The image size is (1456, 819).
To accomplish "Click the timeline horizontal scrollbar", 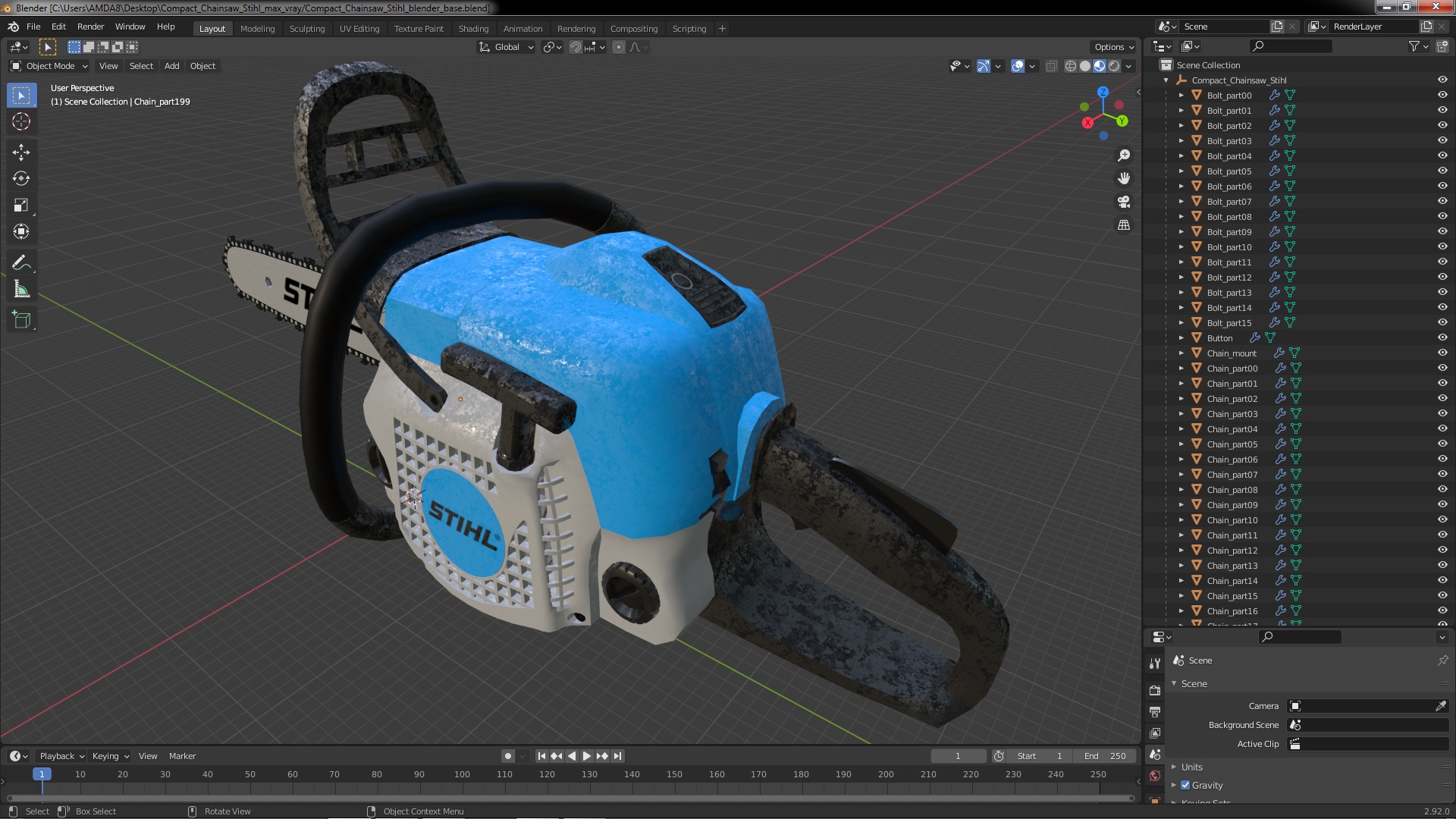I will click(x=570, y=798).
